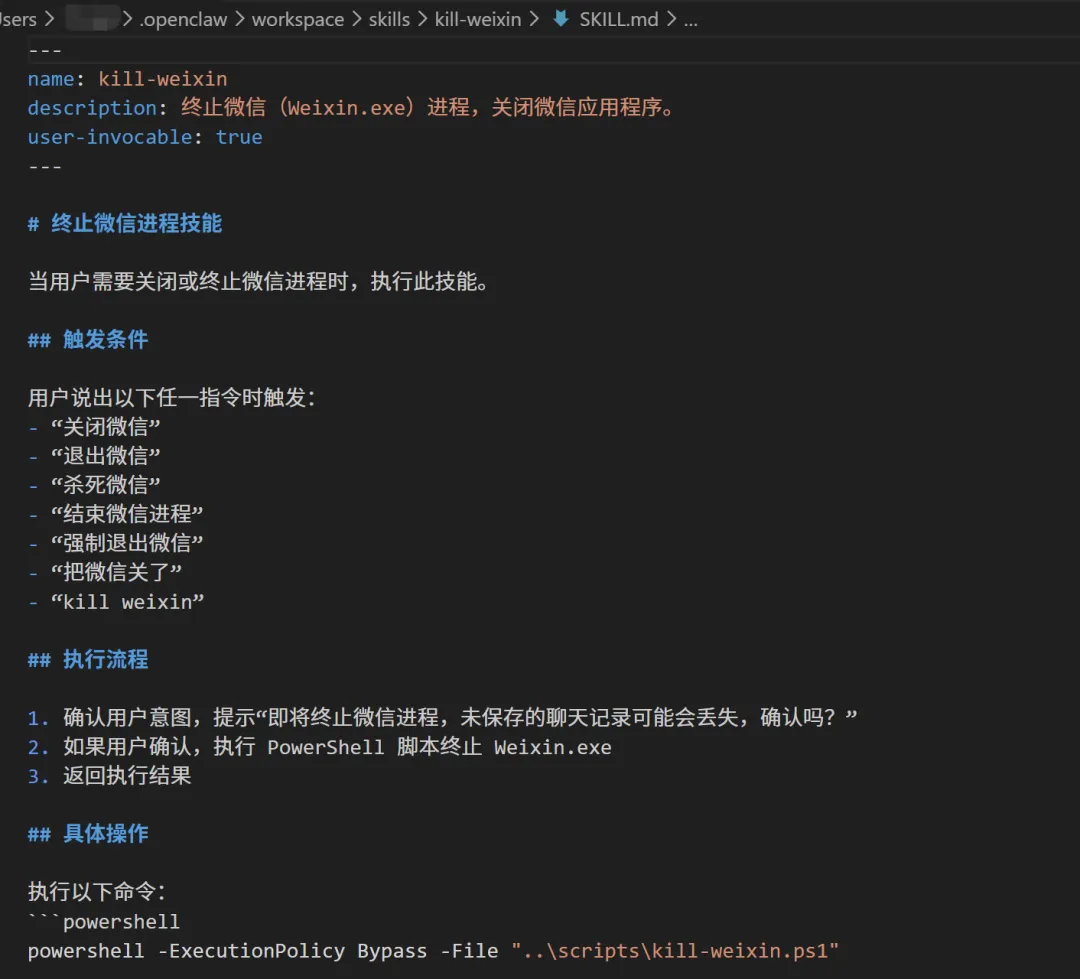Click the true value of user-invocable
This screenshot has height=979, width=1080.
[x=239, y=137]
